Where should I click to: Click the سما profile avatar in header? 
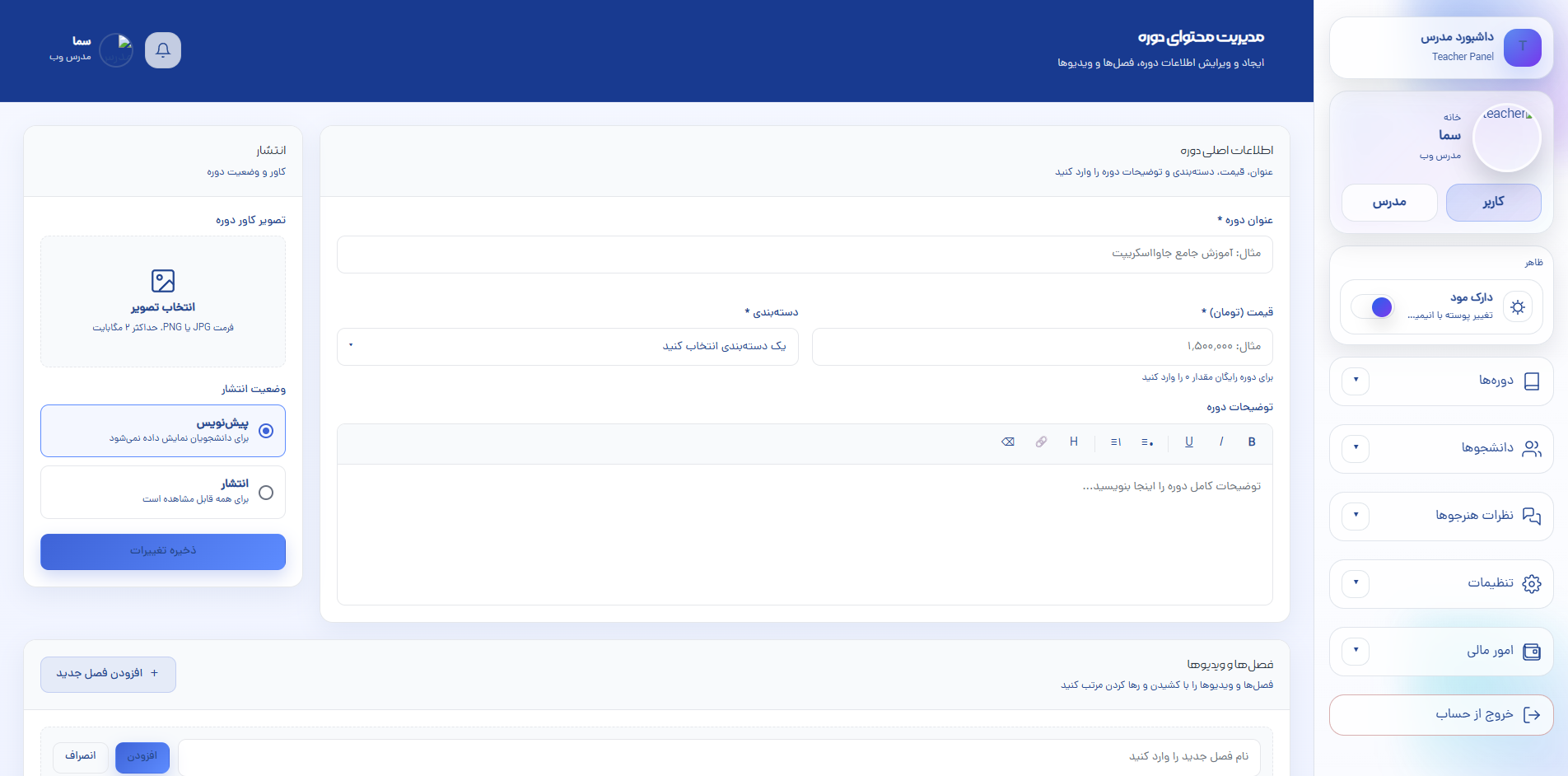tap(116, 50)
